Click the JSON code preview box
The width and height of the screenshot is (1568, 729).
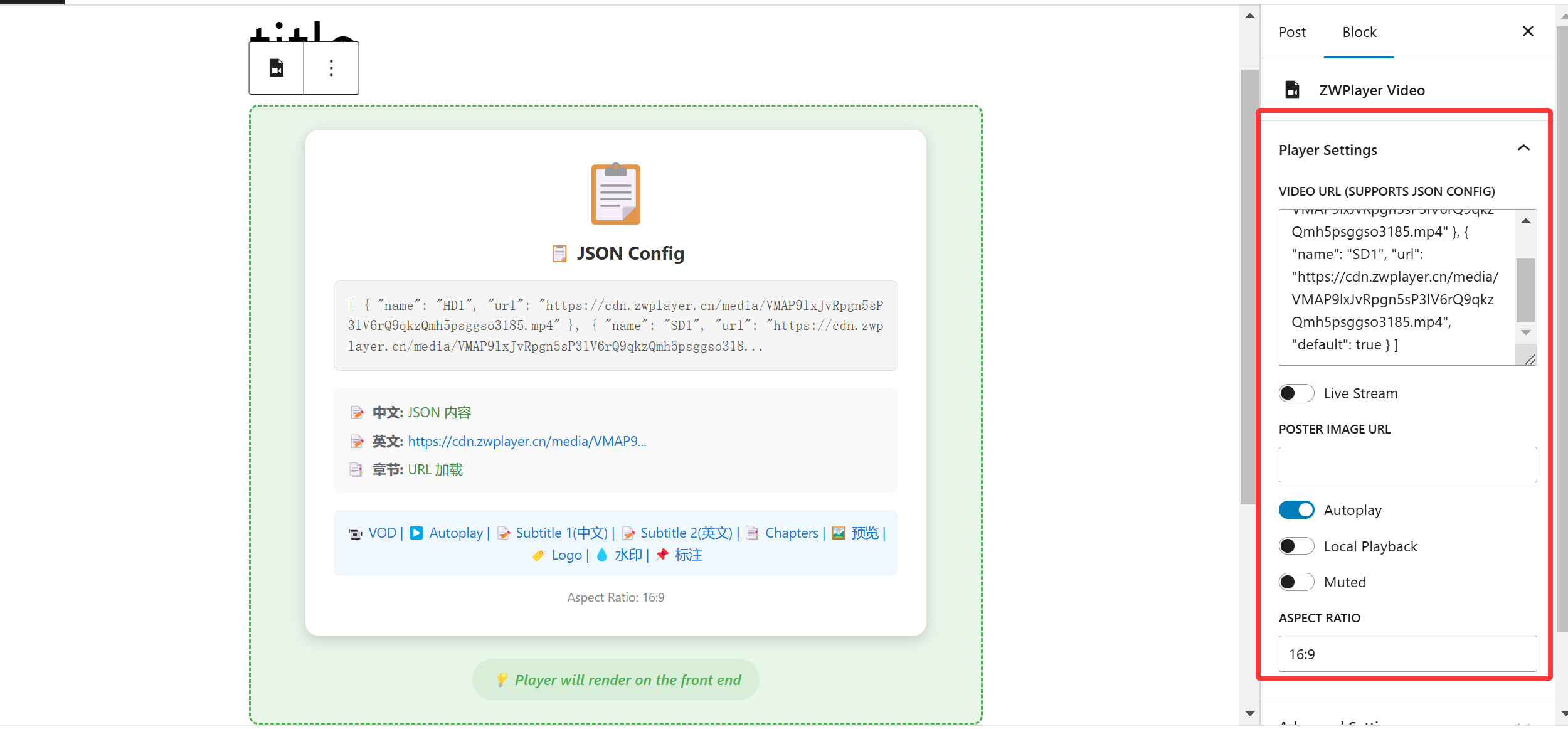(615, 326)
